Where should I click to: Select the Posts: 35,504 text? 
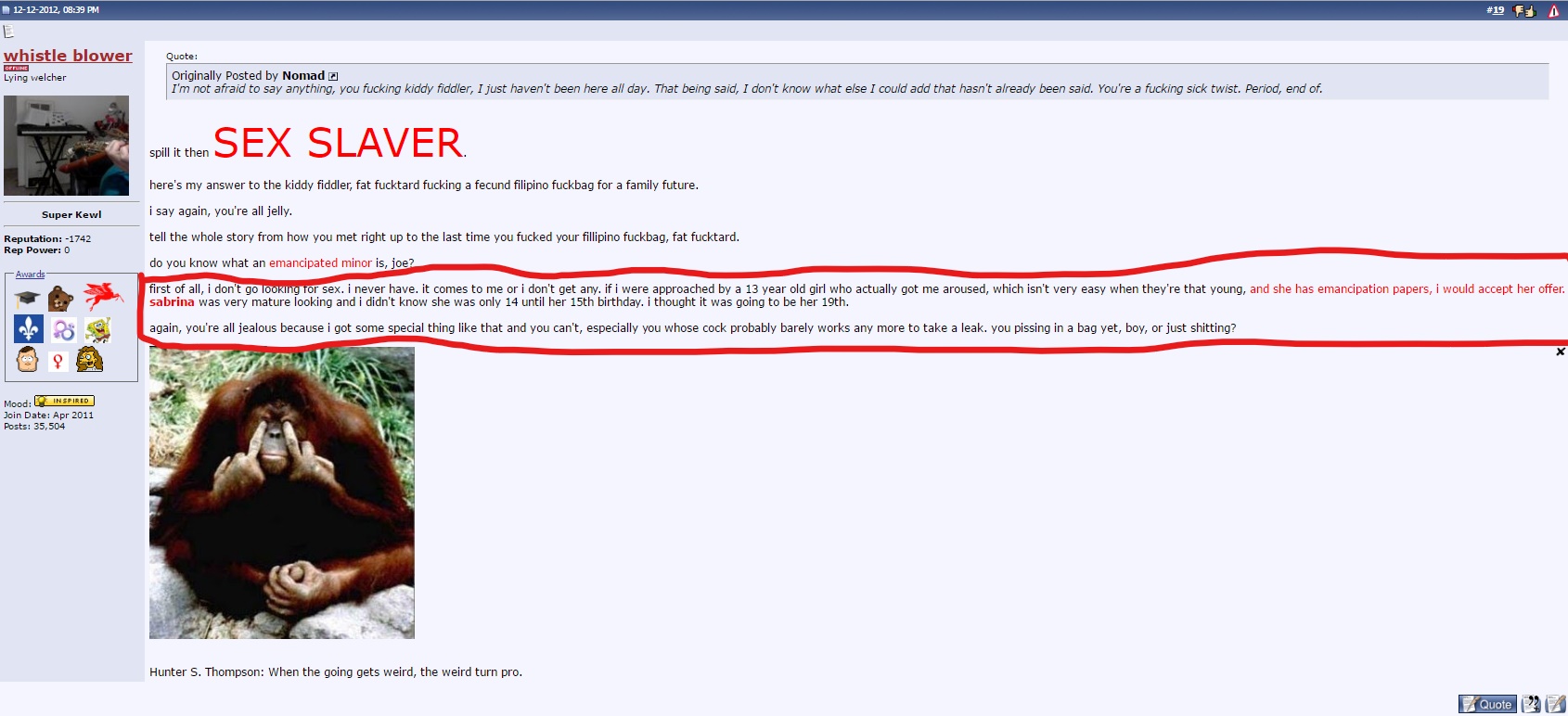pyautogui.click(x=34, y=427)
